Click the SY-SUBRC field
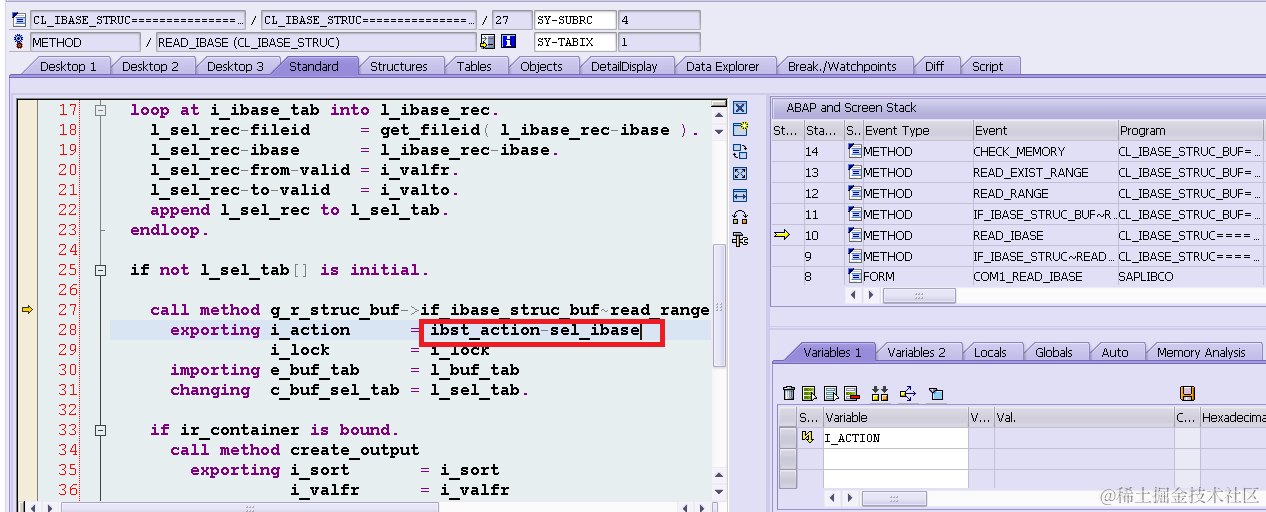 [x=575, y=19]
